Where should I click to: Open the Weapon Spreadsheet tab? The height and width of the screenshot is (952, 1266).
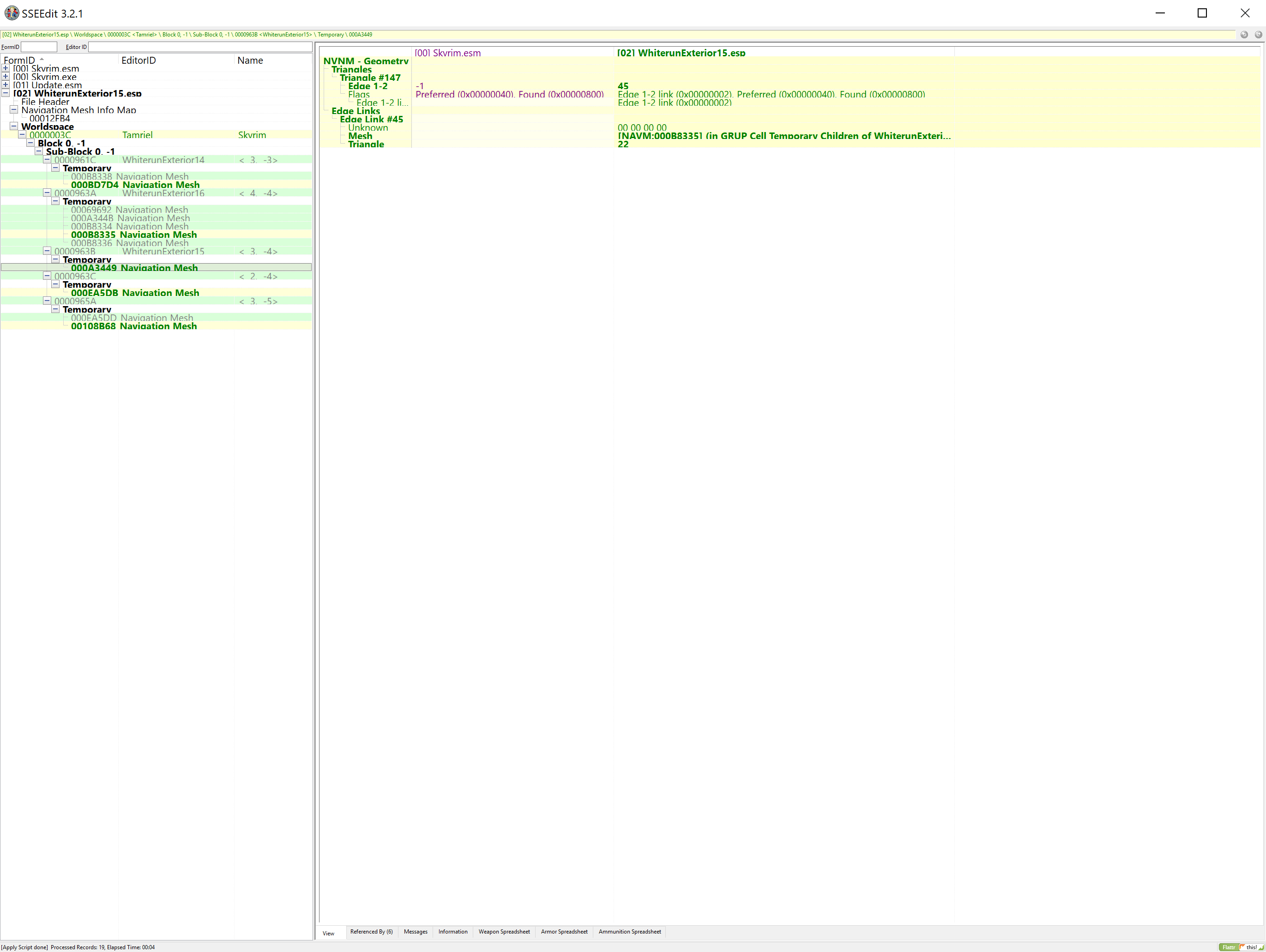pos(504,932)
